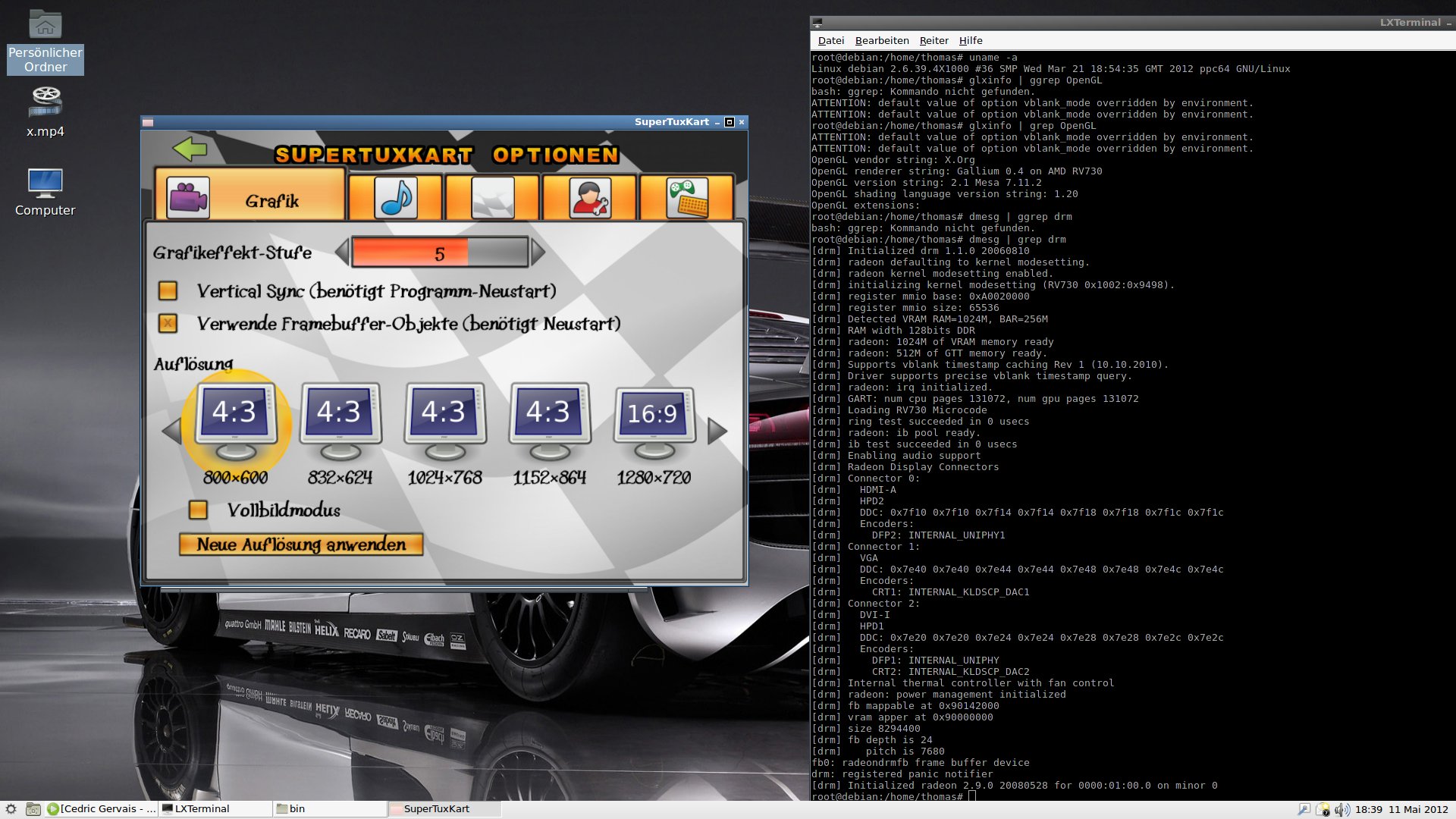Viewport: 1456px width, 819px height.
Task: Select the Computer desktop icon
Action: 45,192
